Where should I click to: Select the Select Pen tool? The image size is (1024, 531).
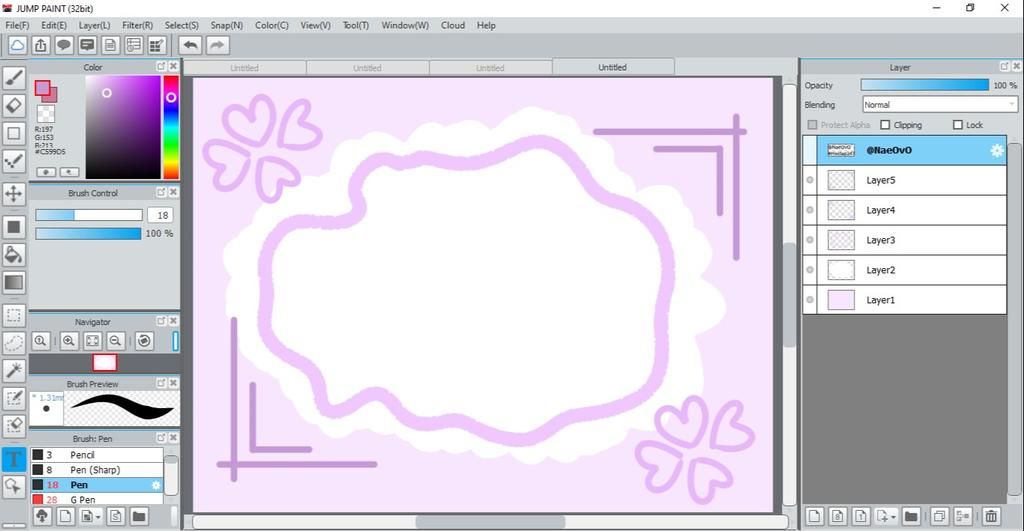14,398
